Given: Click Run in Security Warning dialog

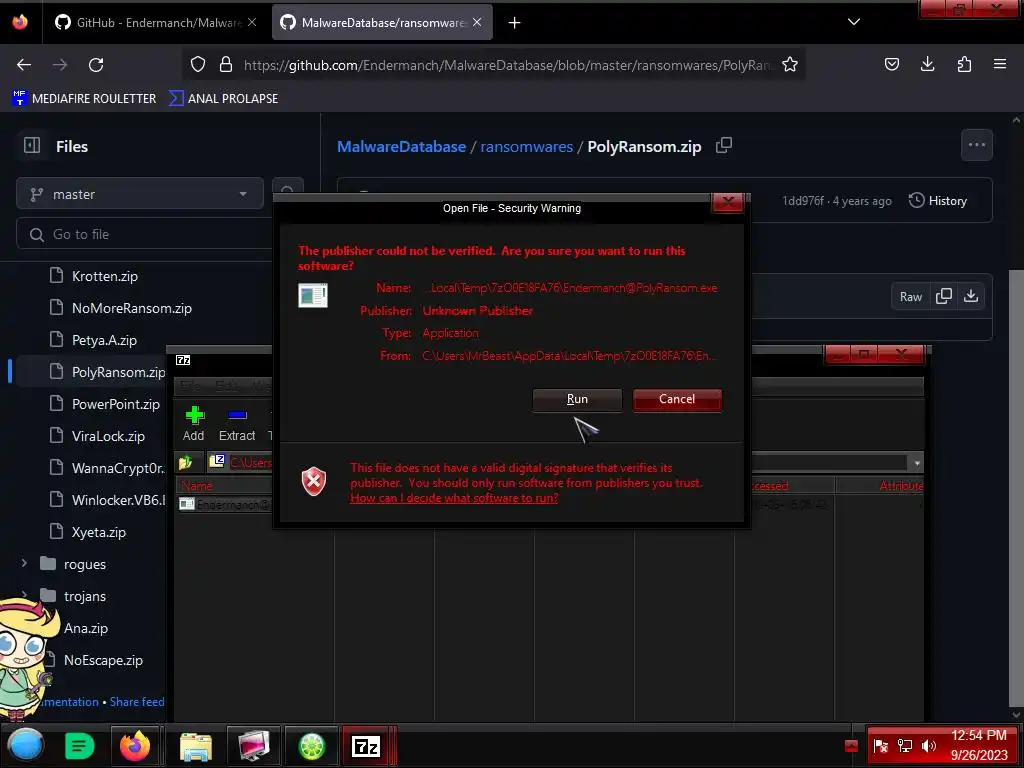Looking at the screenshot, I should 577,399.
